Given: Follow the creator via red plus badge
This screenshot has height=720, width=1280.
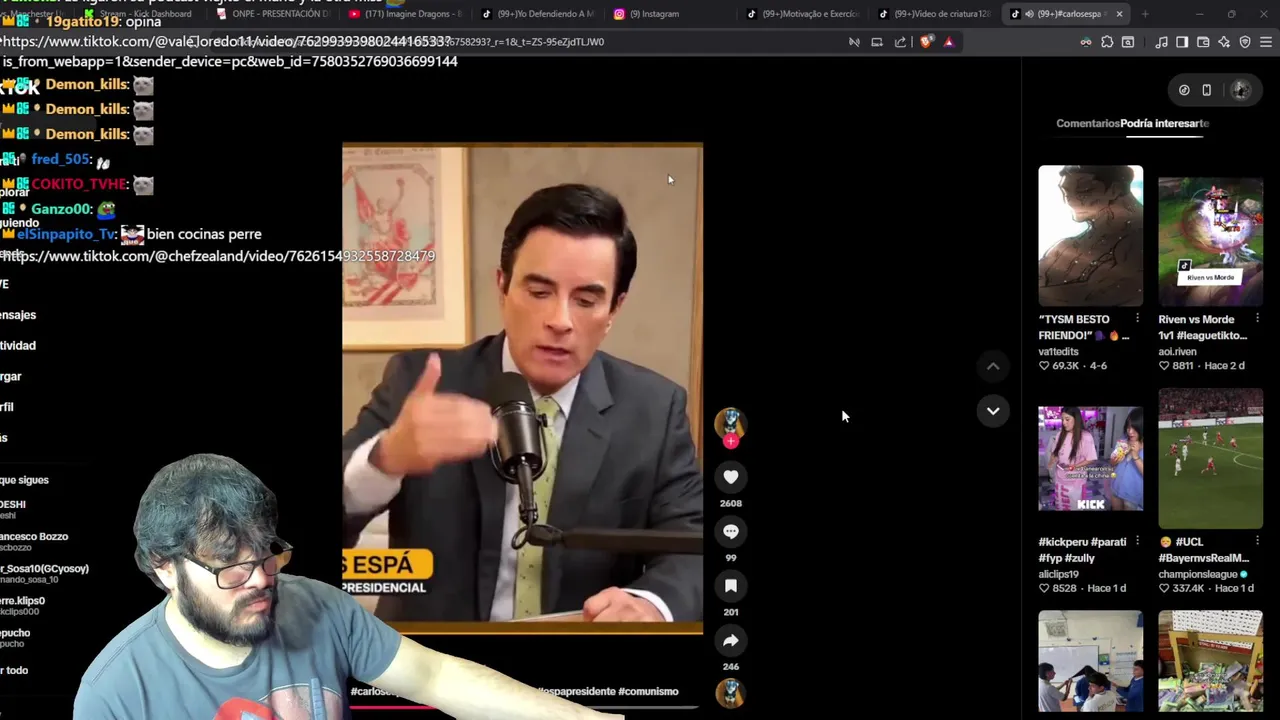Looking at the screenshot, I should pos(731,441).
